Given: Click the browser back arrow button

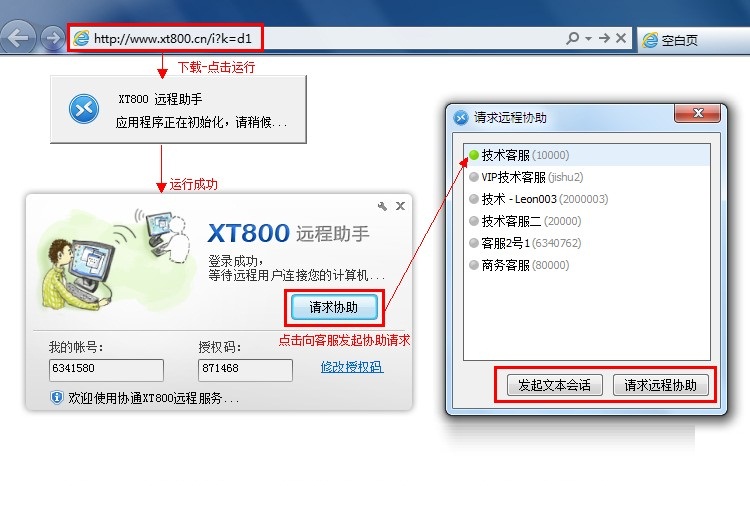Looking at the screenshot, I should (18, 37).
